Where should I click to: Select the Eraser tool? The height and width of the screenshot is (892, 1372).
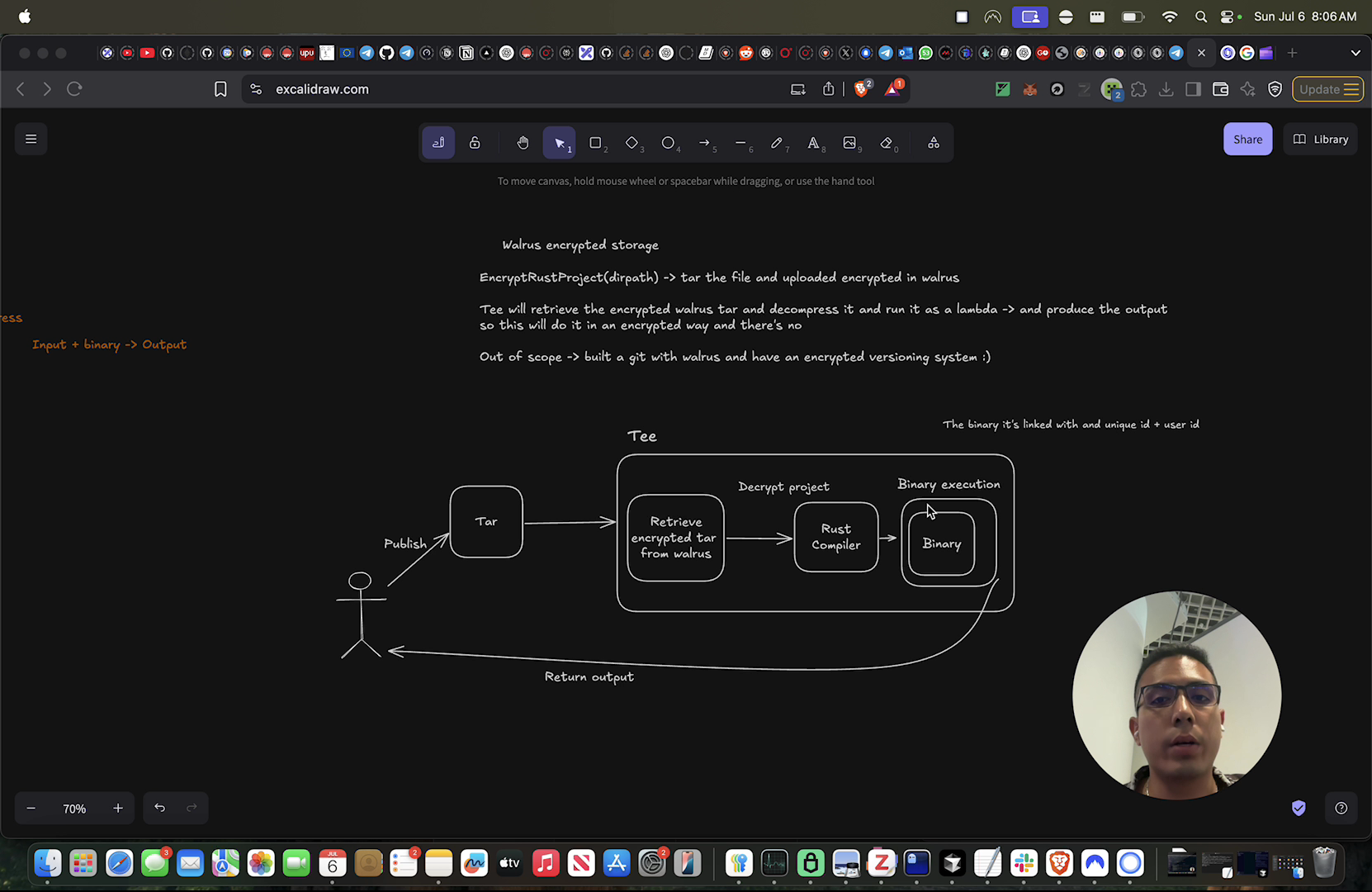pos(887,143)
